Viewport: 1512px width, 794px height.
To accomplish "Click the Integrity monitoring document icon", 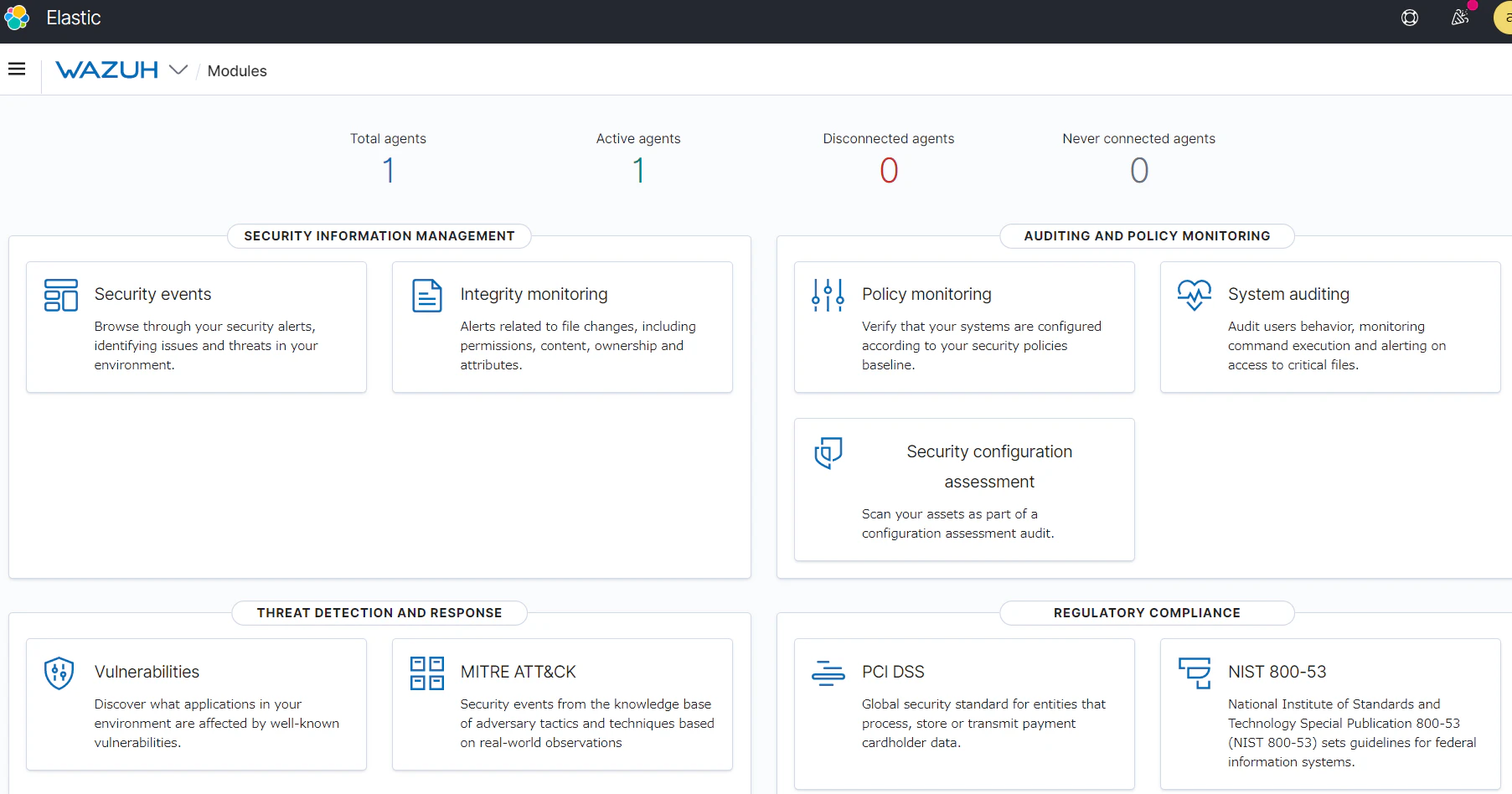I will [427, 295].
